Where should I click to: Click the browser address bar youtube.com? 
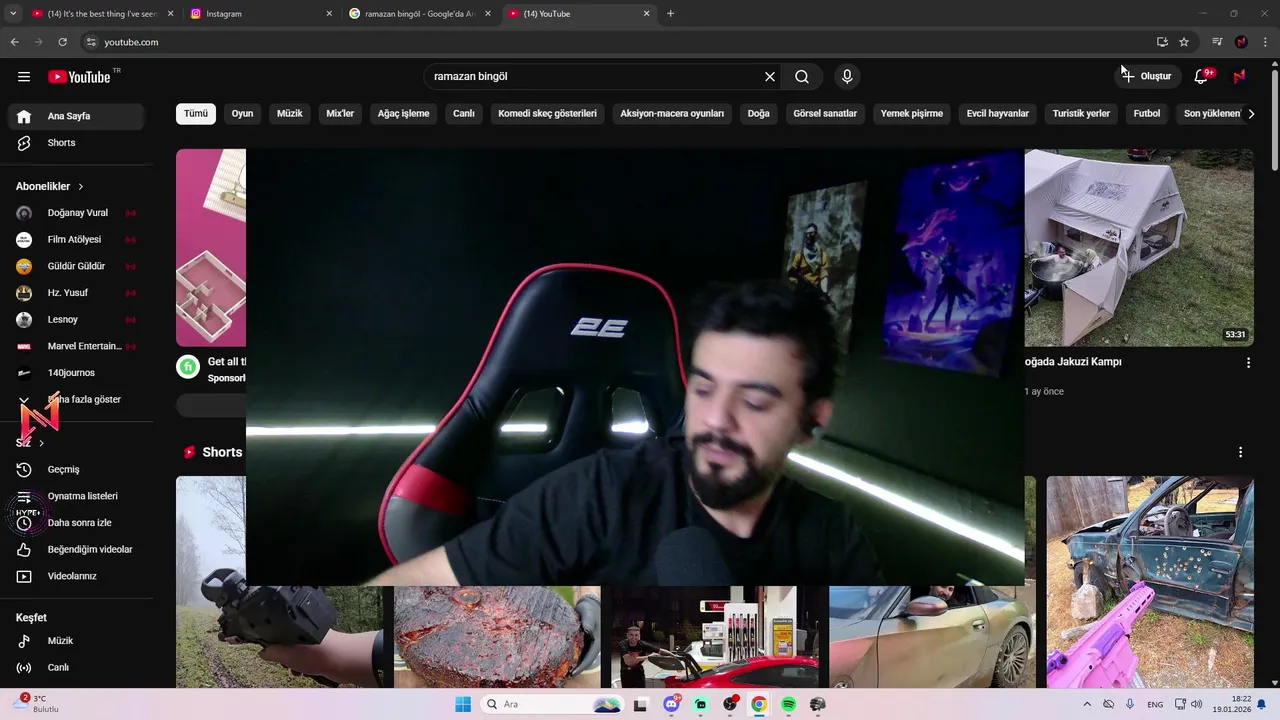coord(620,42)
